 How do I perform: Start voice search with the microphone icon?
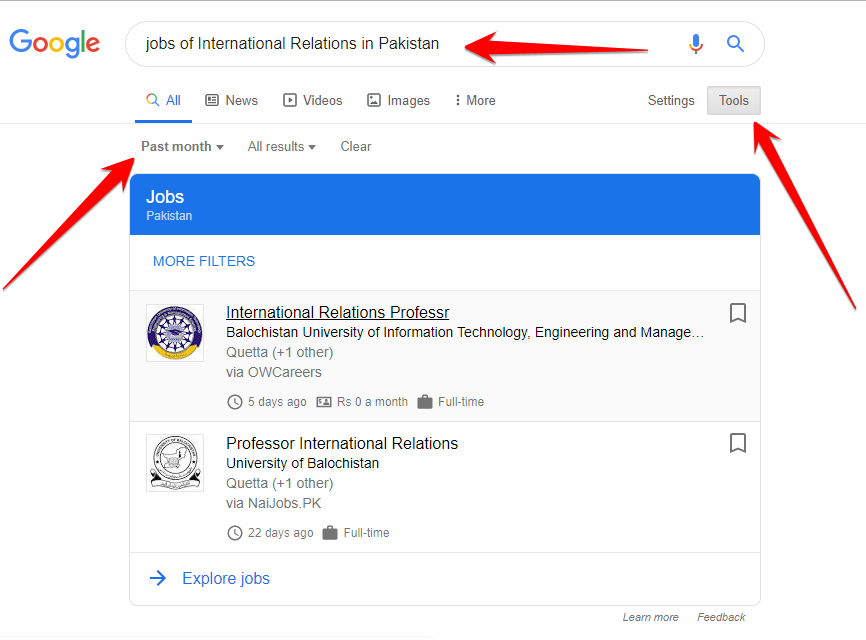click(696, 44)
